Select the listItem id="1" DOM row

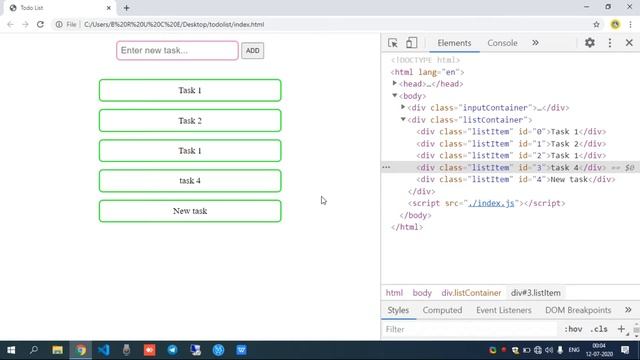pos(511,144)
